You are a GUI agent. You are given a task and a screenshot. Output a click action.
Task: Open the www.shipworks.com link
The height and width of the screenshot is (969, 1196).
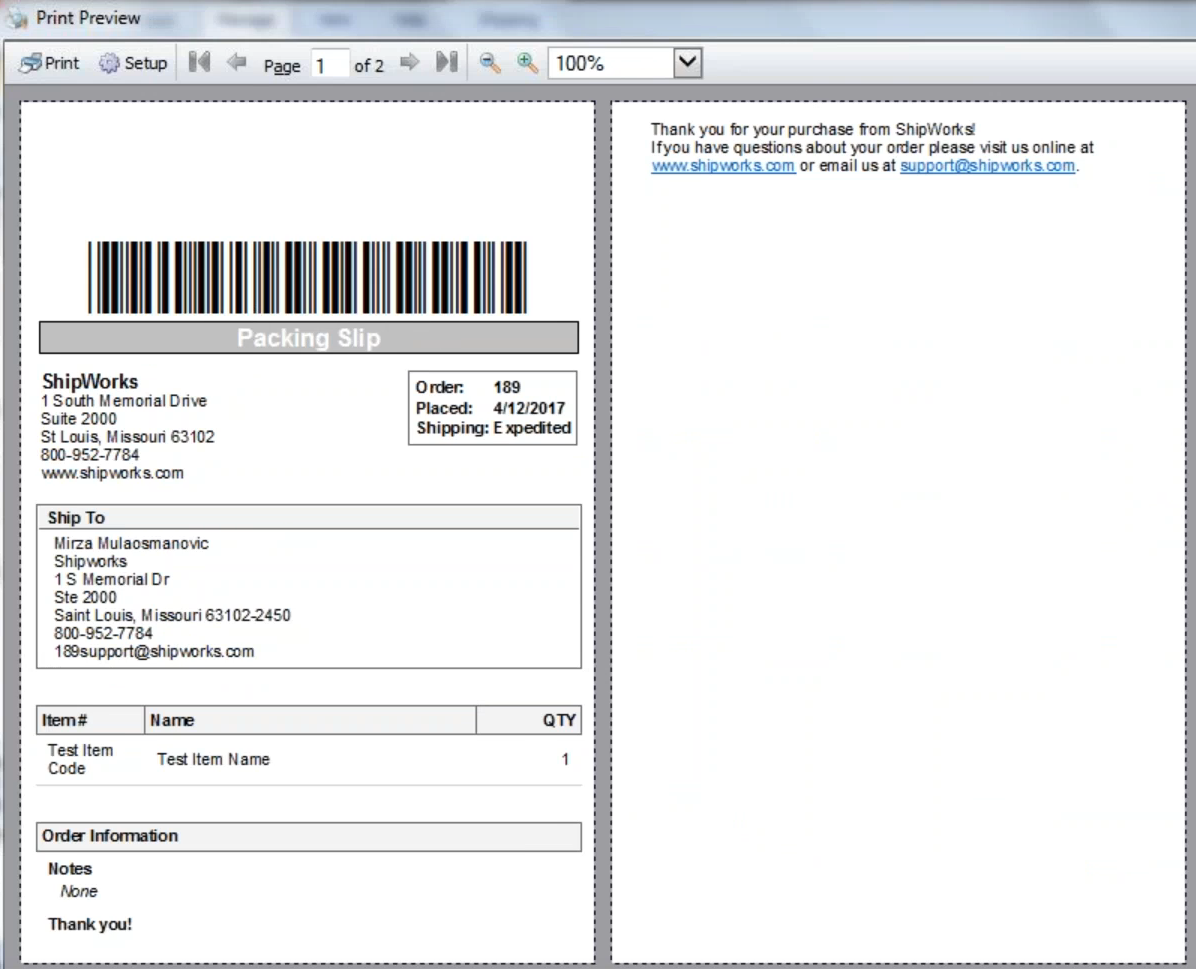(x=723, y=166)
